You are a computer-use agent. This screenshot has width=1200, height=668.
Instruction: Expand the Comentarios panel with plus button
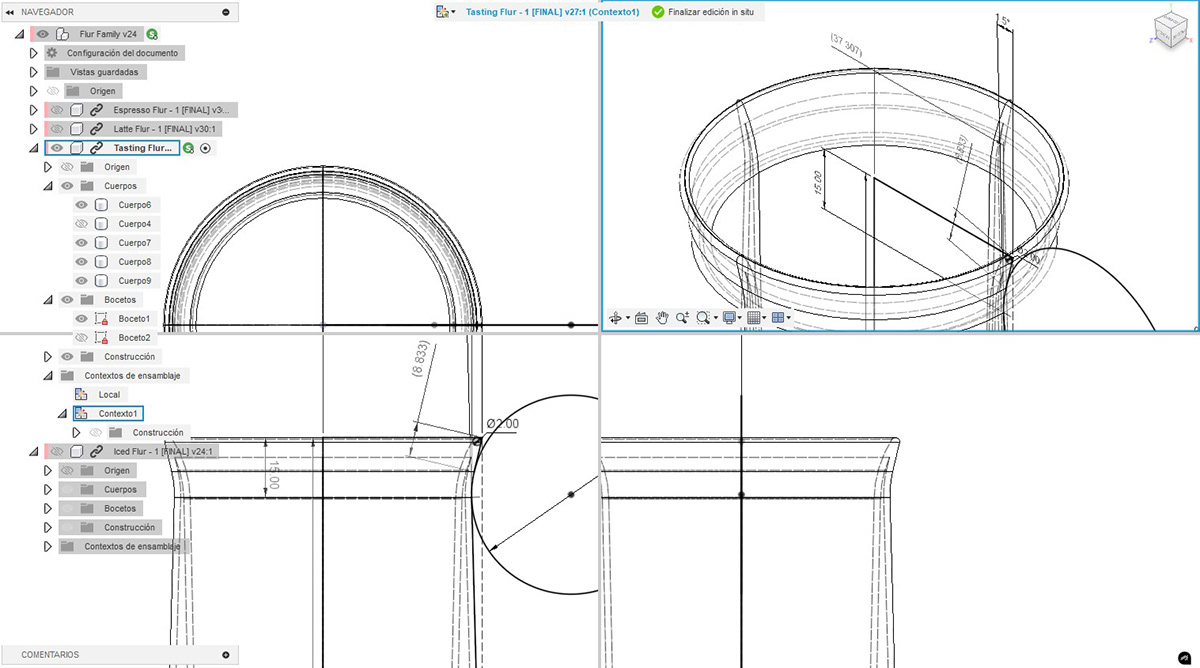[x=226, y=655]
